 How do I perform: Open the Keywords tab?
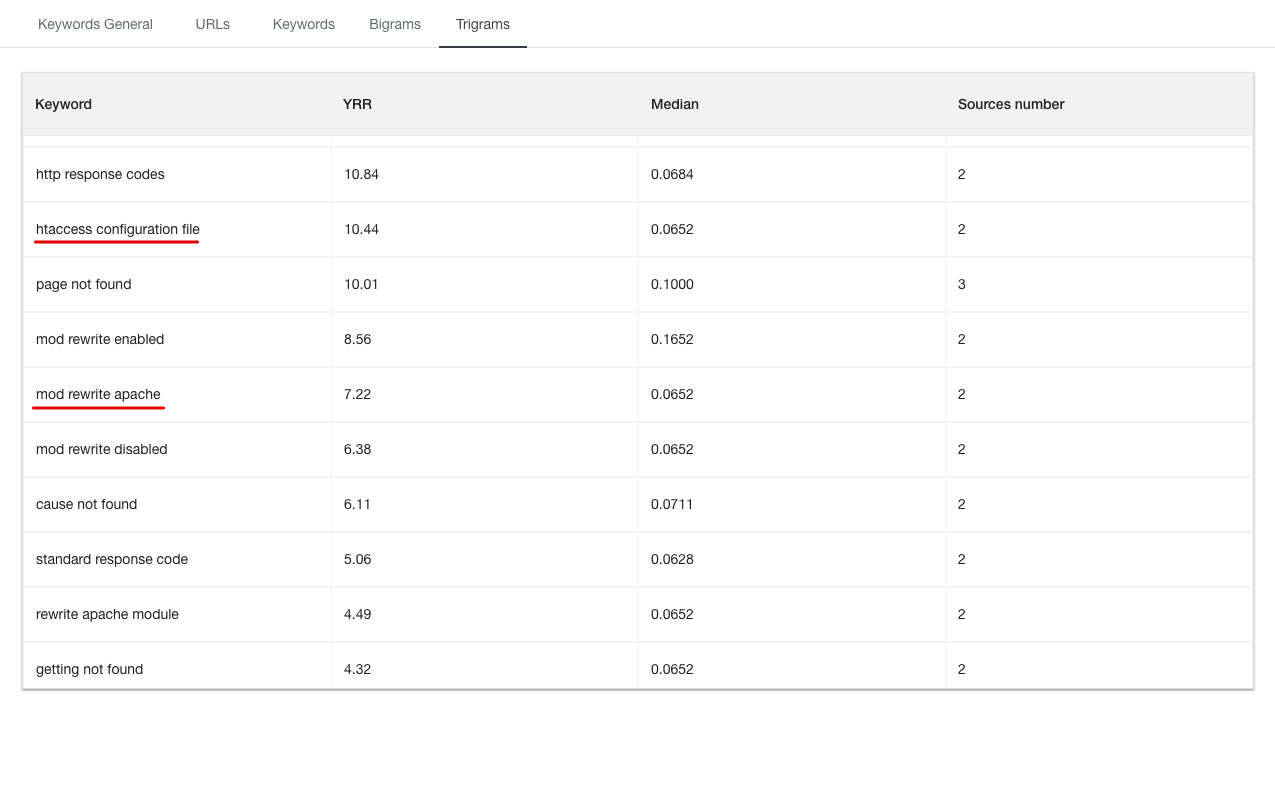(303, 24)
